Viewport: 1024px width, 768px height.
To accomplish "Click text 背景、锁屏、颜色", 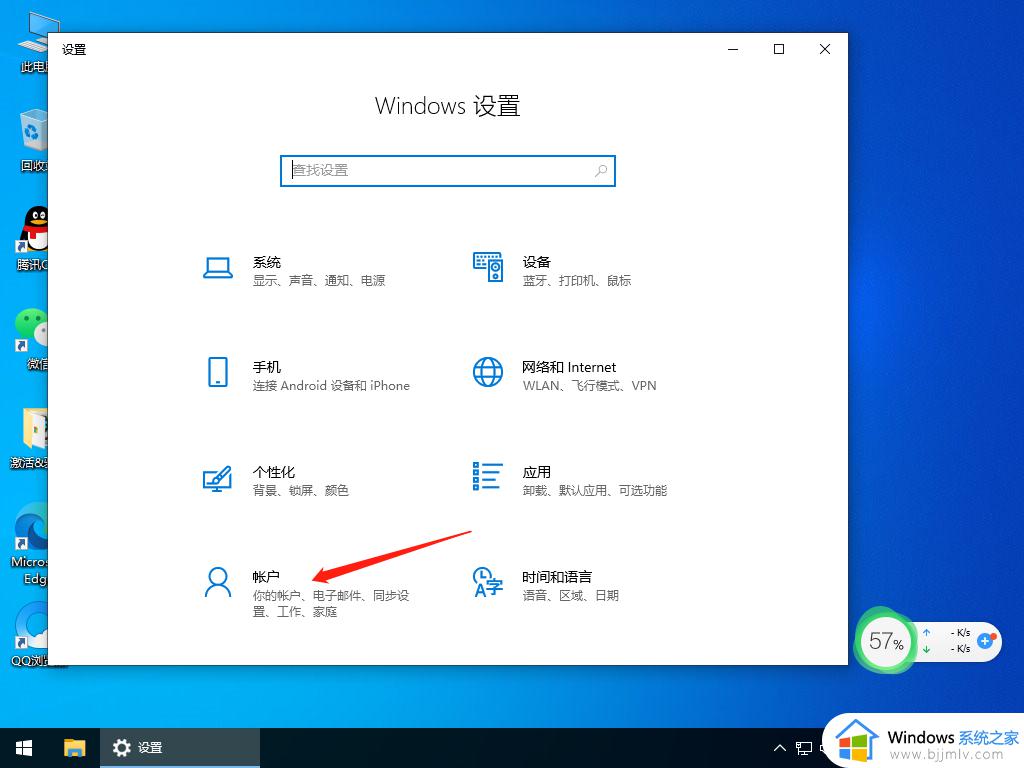I will 301,490.
